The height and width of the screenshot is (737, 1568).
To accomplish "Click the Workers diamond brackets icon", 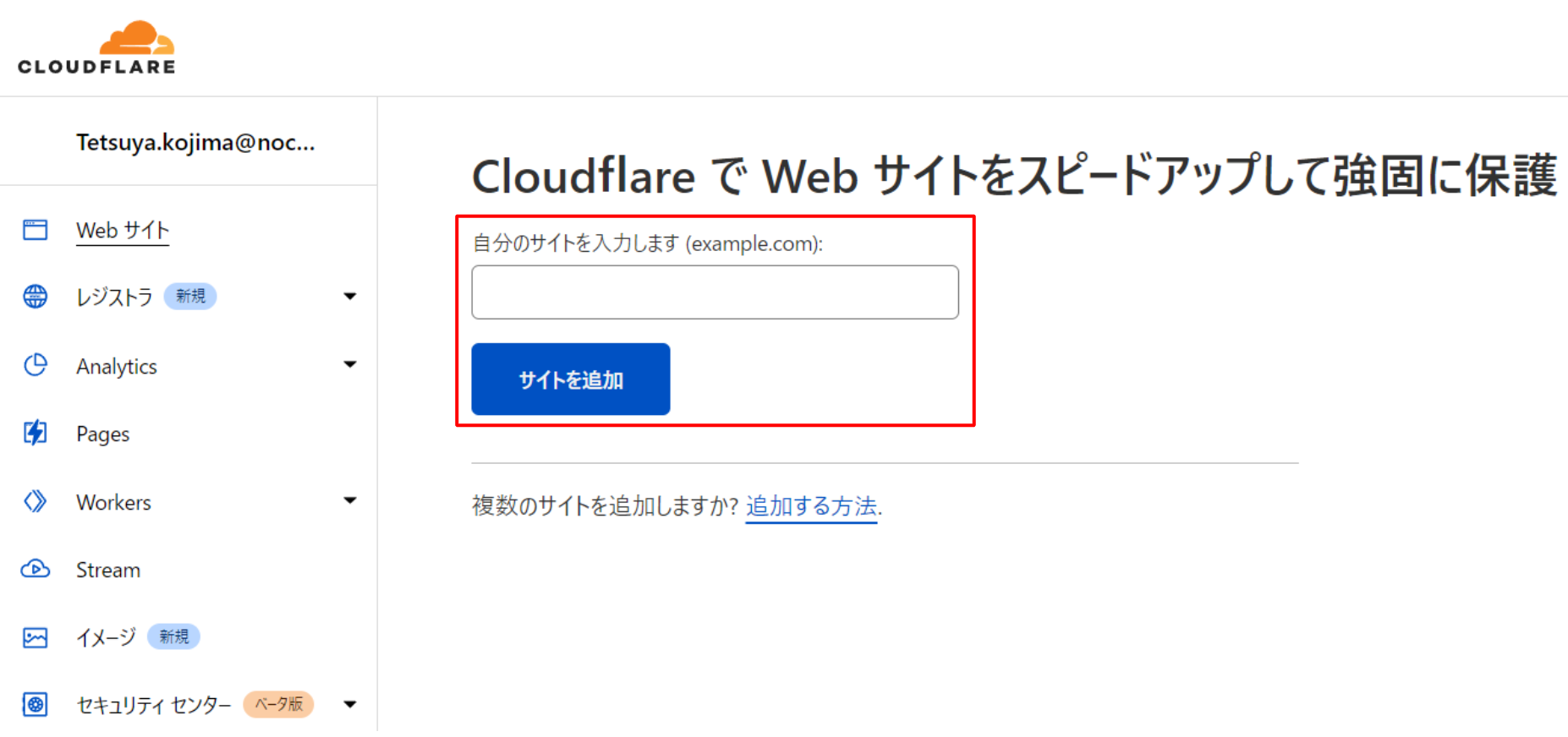I will click(x=36, y=501).
